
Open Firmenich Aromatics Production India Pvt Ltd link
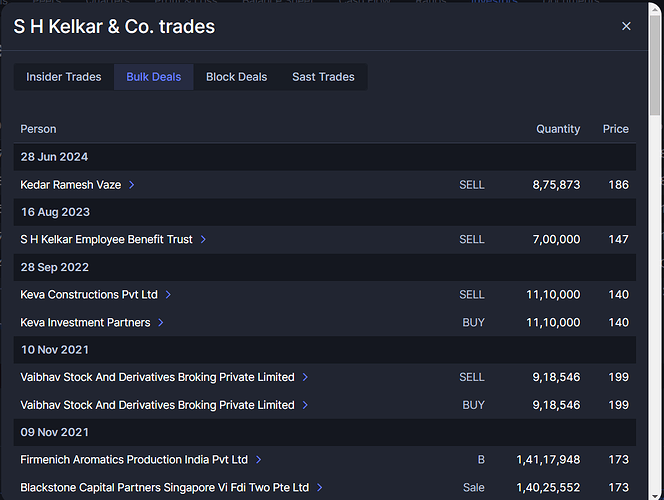pyautogui.click(x=134, y=460)
